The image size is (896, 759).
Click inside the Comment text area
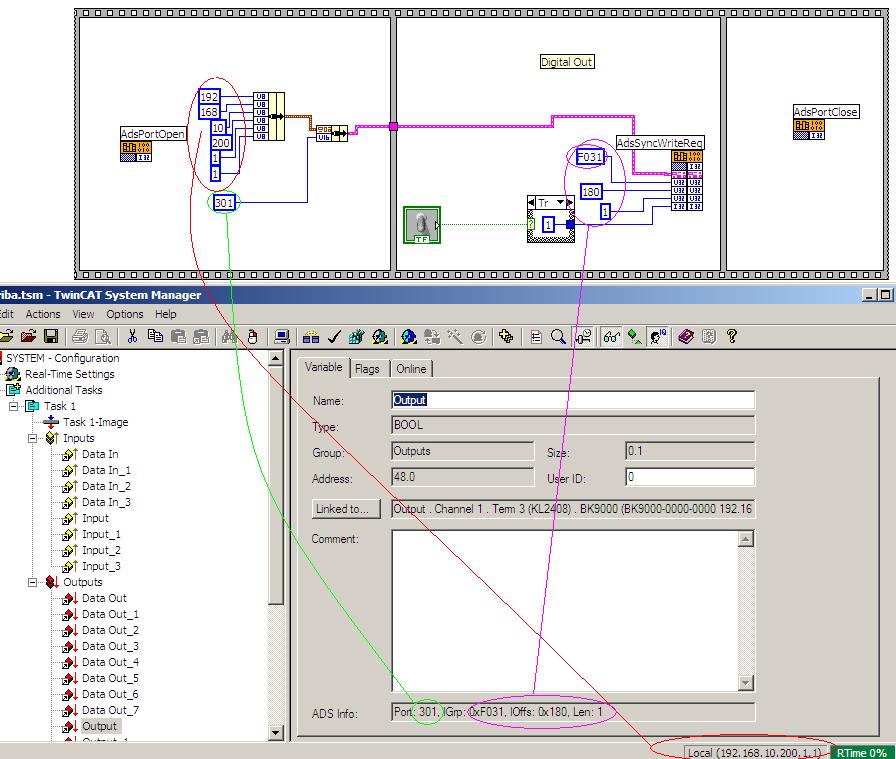[566, 610]
